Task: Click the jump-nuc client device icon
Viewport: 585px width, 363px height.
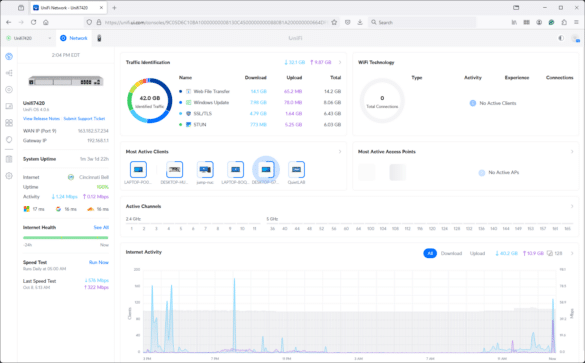Action: [x=205, y=170]
